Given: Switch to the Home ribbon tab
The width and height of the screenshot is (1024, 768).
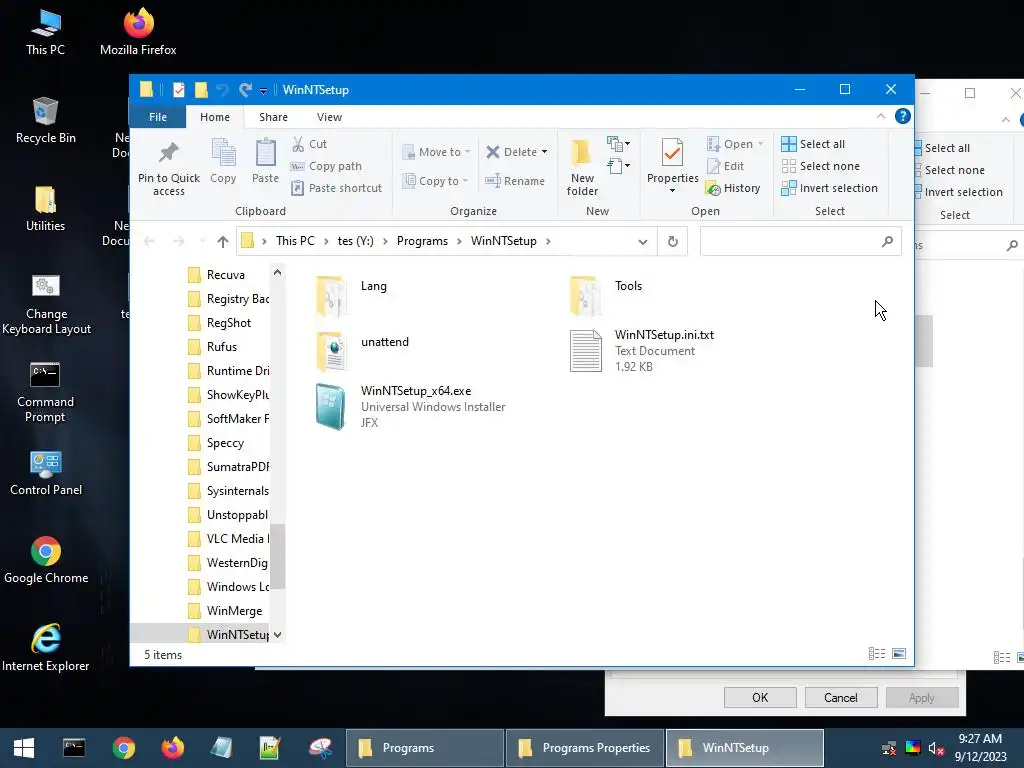Looking at the screenshot, I should 215,117.
